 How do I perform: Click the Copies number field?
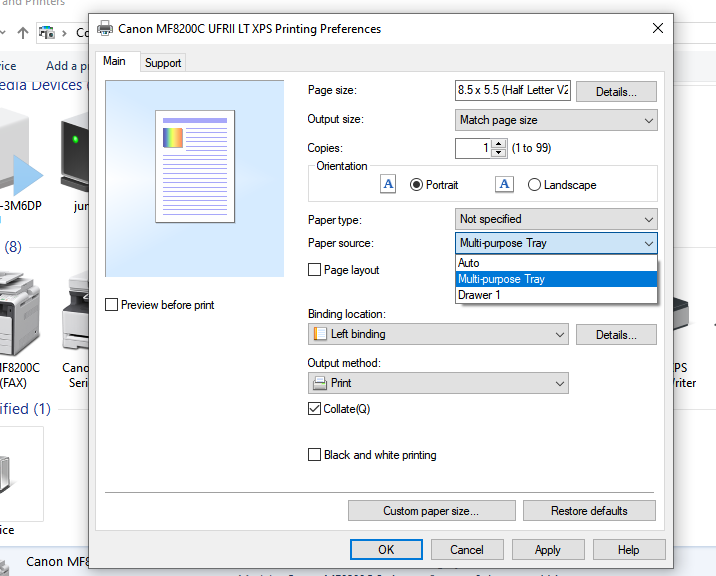click(x=473, y=148)
